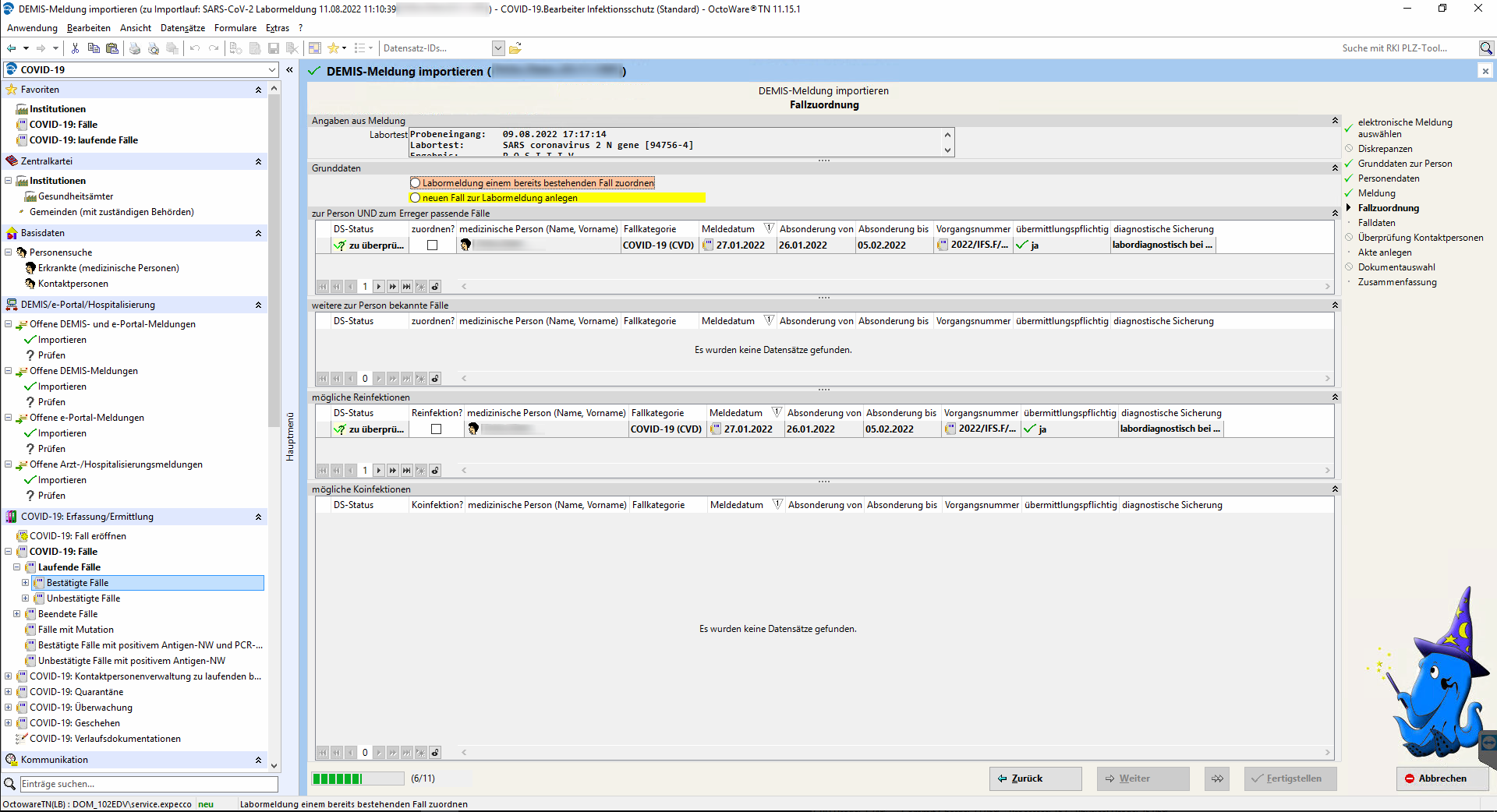Check the 'zuordnen?' box for COVID-19 case
This screenshot has height=812, width=1497.
pos(433,245)
